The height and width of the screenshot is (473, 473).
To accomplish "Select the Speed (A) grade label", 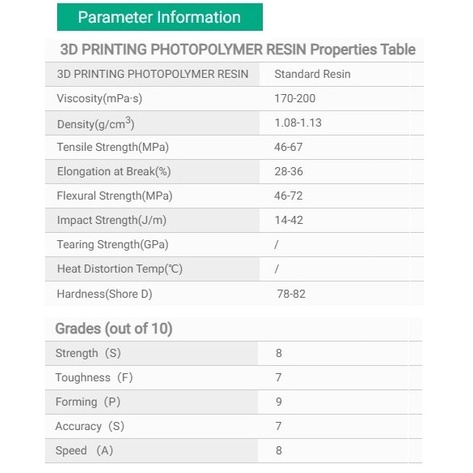I will (84, 450).
